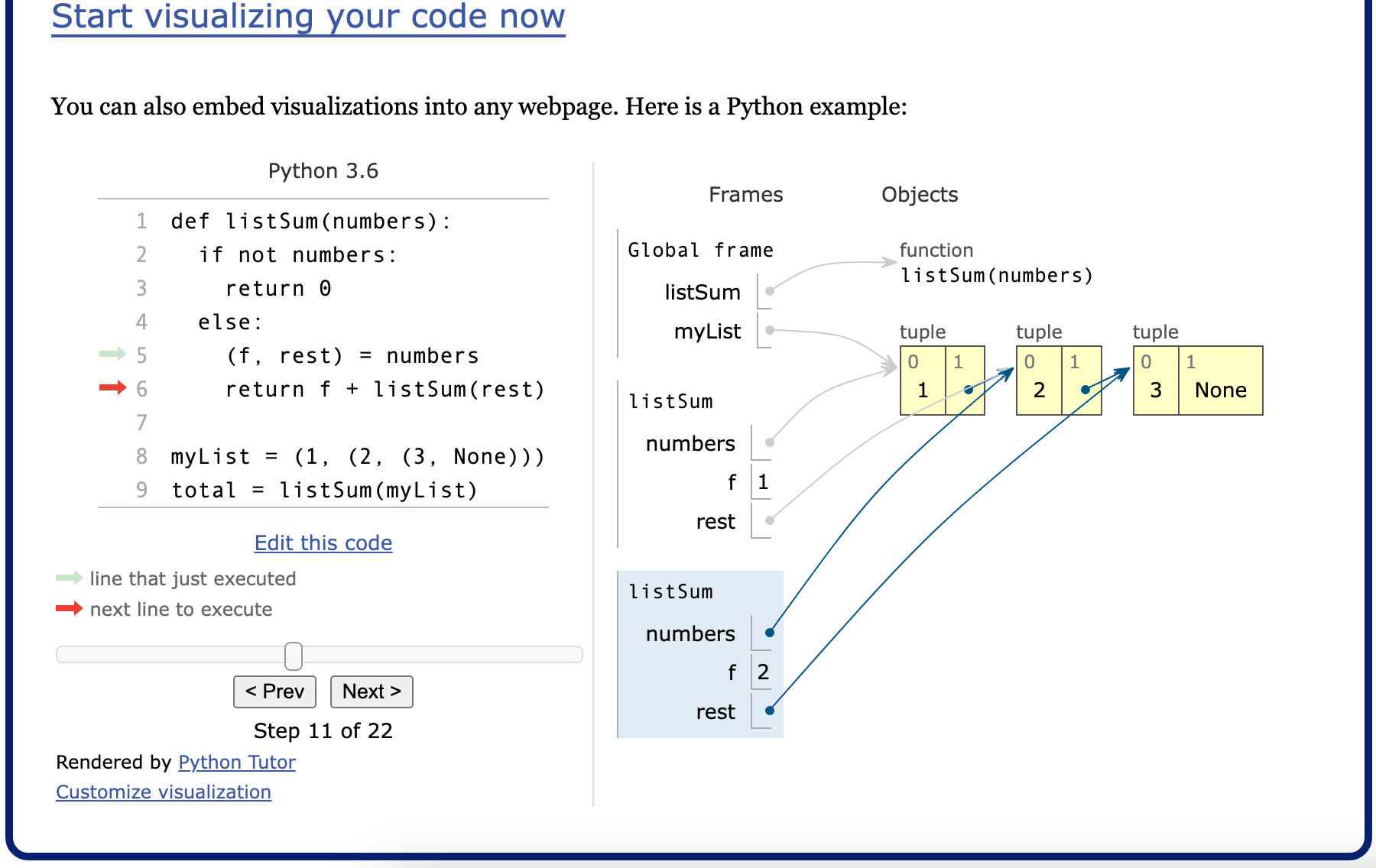Click the f value cell showing 2
1376x868 pixels.
(763, 672)
